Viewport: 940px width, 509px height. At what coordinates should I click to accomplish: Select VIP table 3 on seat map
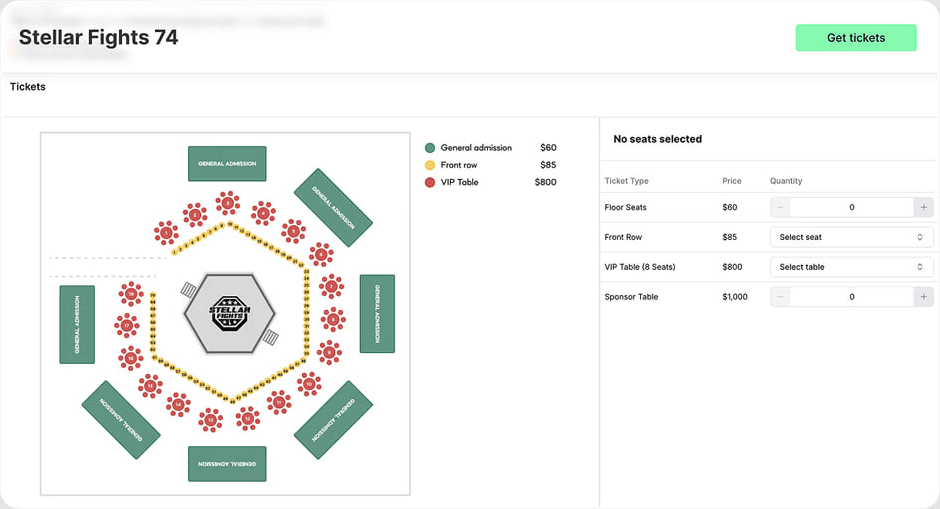pos(228,203)
